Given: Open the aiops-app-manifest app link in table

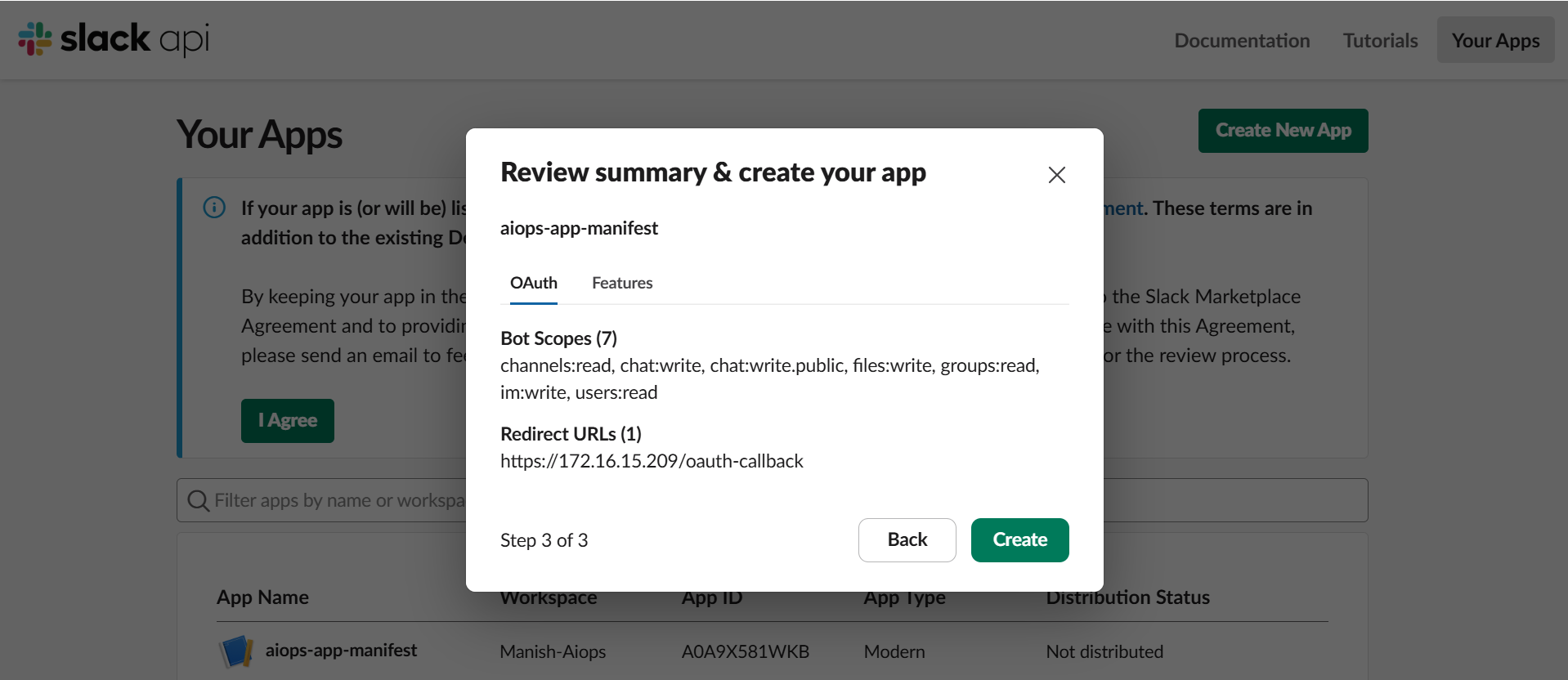Looking at the screenshot, I should pyautogui.click(x=341, y=651).
